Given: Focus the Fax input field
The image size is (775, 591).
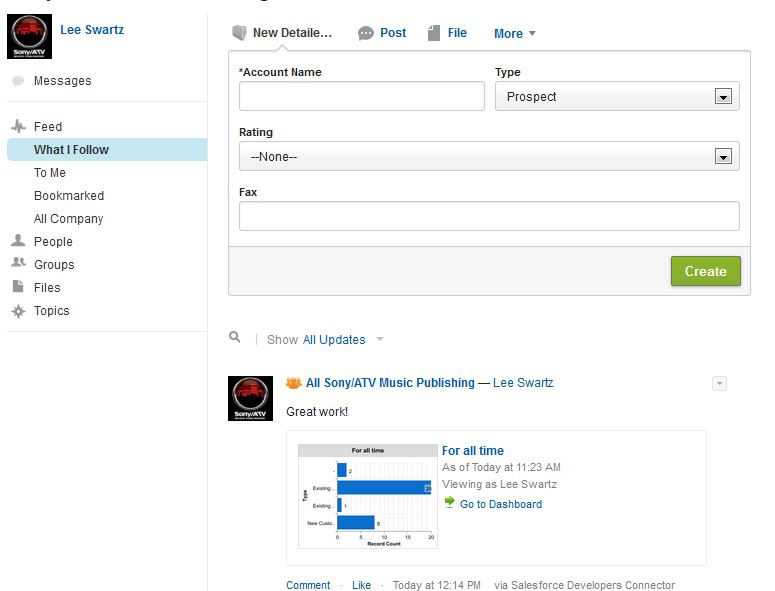Looking at the screenshot, I should click(x=489, y=216).
